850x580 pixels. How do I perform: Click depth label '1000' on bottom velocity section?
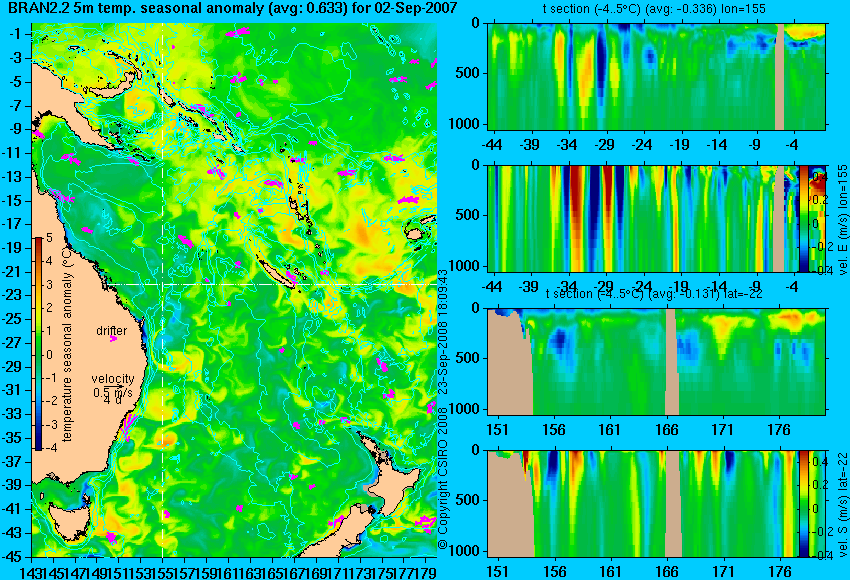point(465,551)
